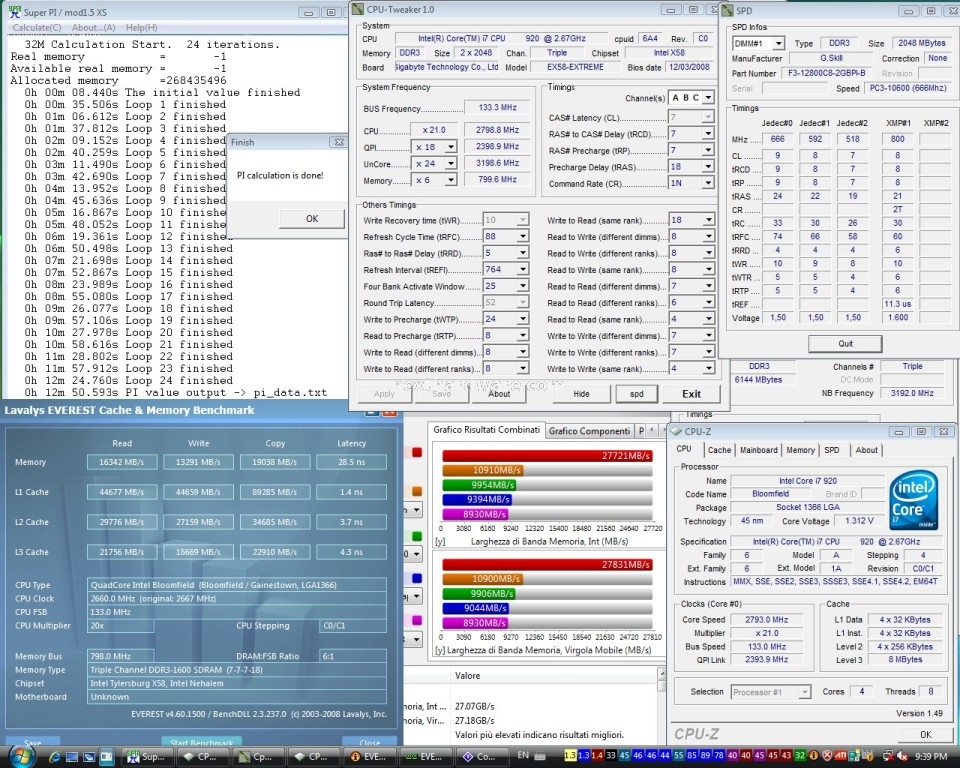The image size is (960, 768).
Task: Click the muted volume tray icon
Action: tap(902, 756)
